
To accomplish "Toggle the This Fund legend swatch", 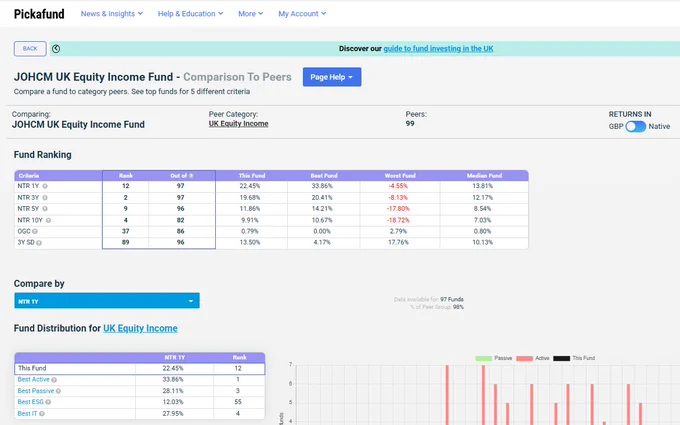I will tap(562, 358).
